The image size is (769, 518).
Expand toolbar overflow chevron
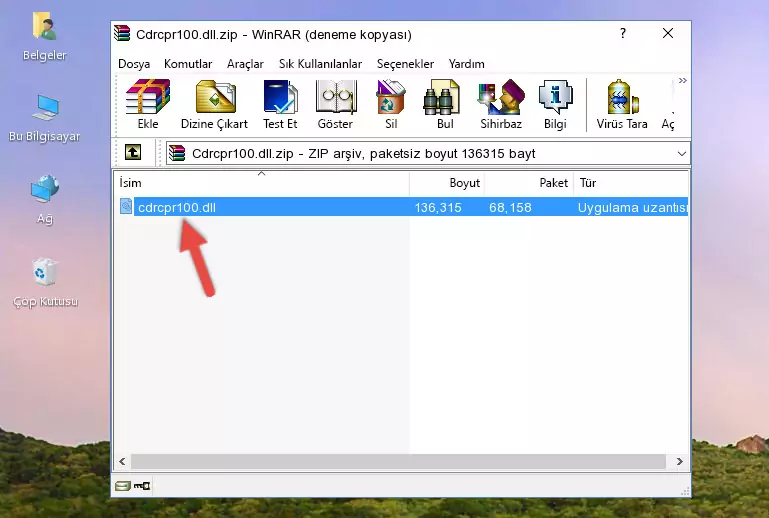tap(683, 81)
